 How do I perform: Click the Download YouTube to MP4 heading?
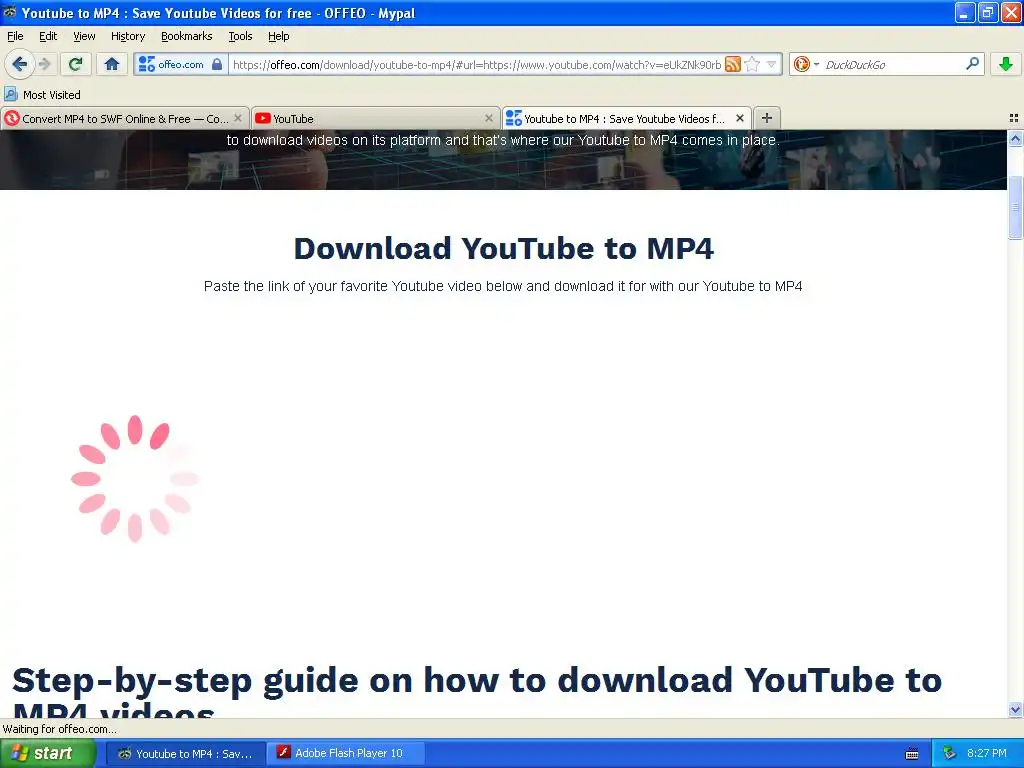point(504,248)
